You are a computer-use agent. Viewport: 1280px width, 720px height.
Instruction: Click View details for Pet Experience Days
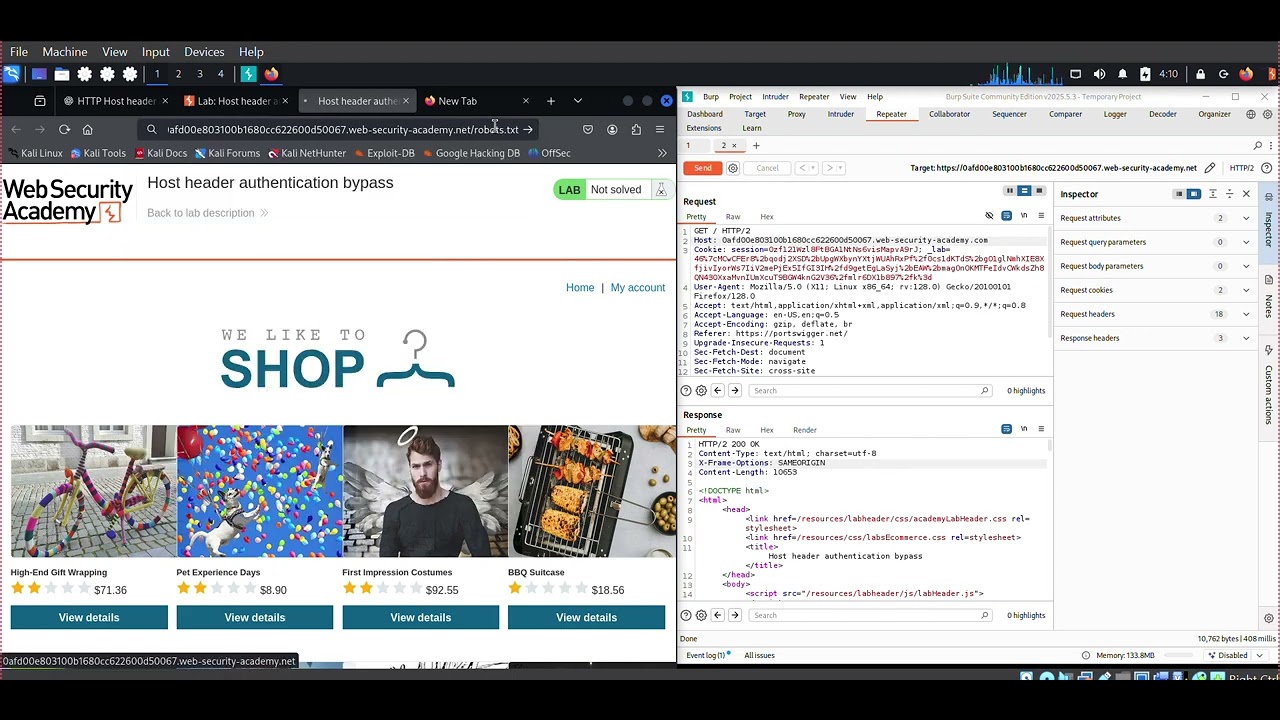(255, 618)
